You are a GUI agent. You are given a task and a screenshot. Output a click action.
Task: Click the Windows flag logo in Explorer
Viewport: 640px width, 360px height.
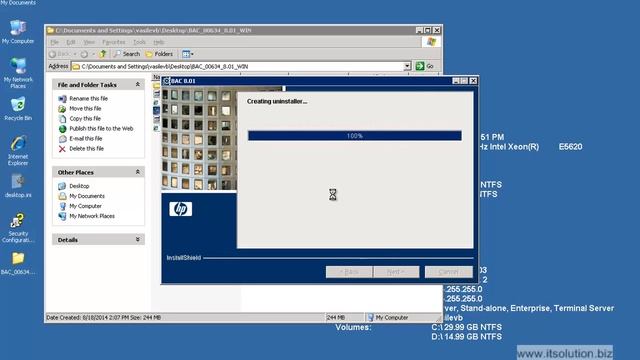(431, 42)
